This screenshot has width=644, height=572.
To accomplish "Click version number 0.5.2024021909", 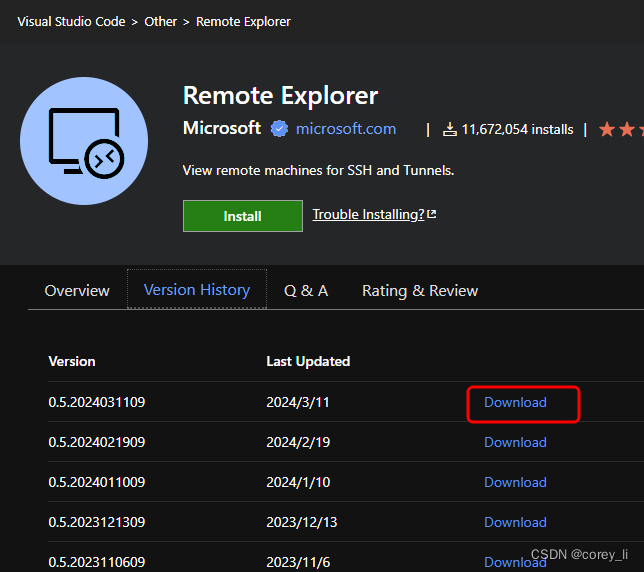I will pyautogui.click(x=97, y=442).
